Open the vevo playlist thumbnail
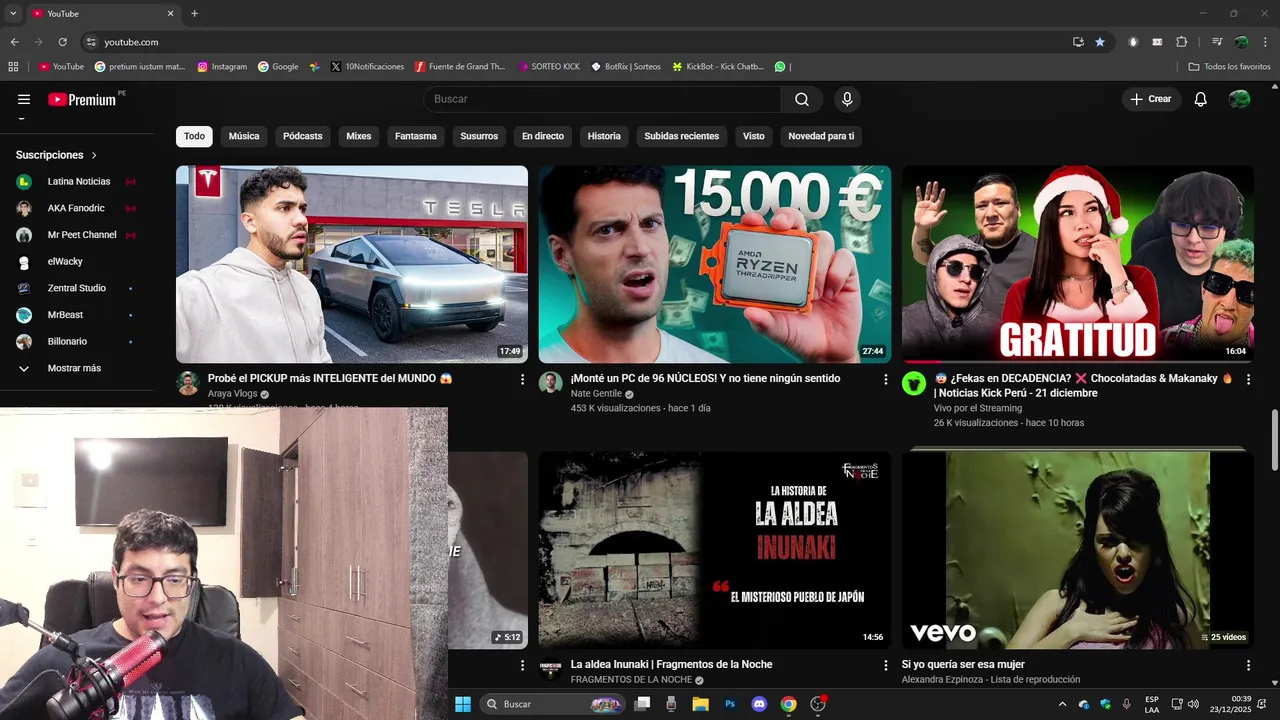The height and width of the screenshot is (720, 1280). (x=1078, y=550)
